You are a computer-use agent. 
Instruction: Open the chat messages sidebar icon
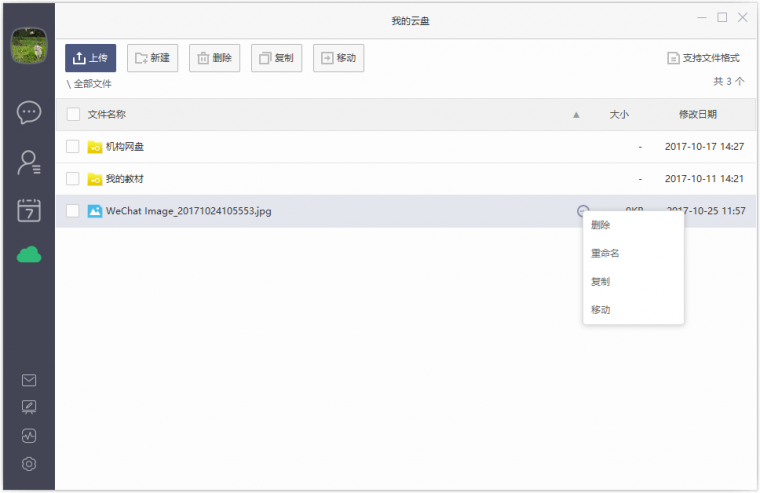click(29, 112)
